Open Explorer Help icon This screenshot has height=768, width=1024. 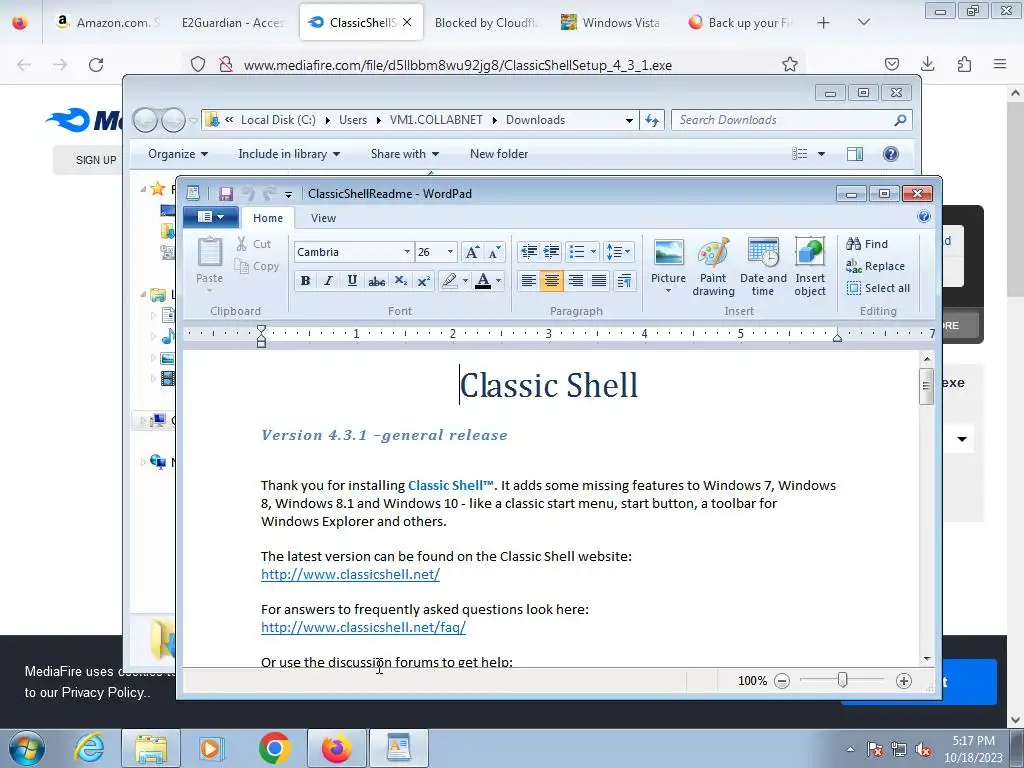pyautogui.click(x=891, y=154)
